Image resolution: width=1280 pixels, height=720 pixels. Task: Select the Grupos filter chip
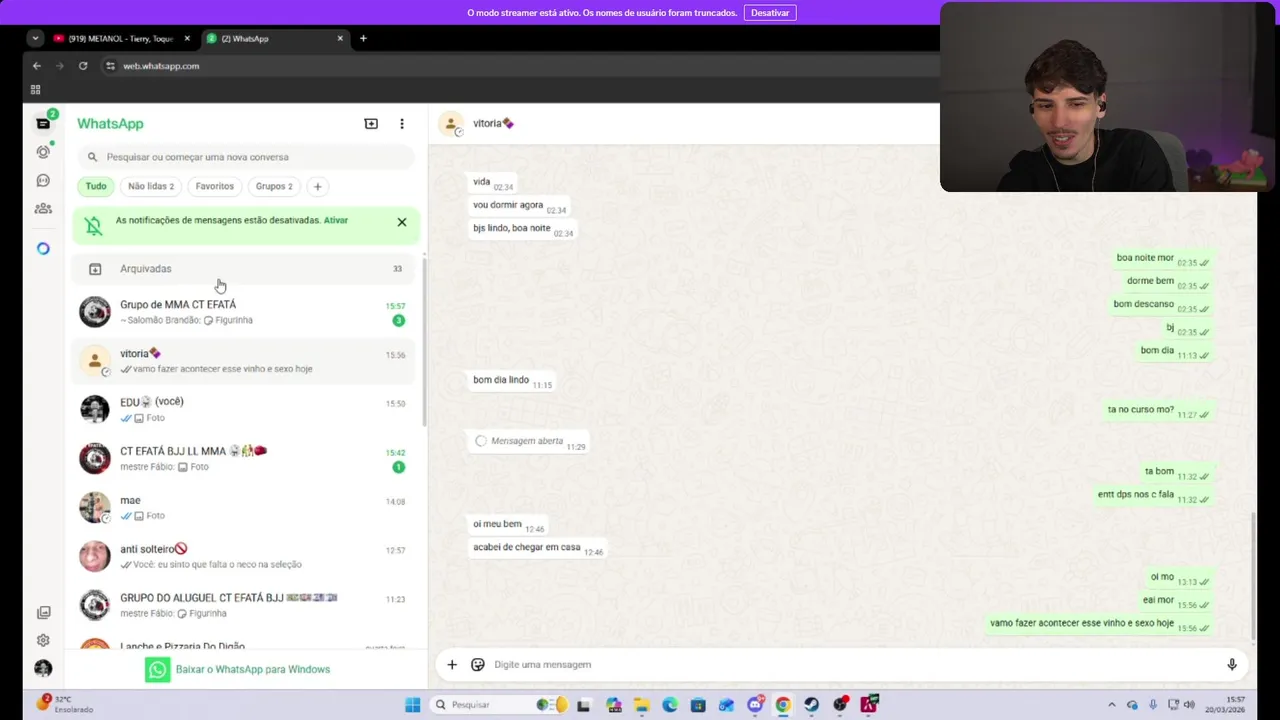(x=274, y=186)
